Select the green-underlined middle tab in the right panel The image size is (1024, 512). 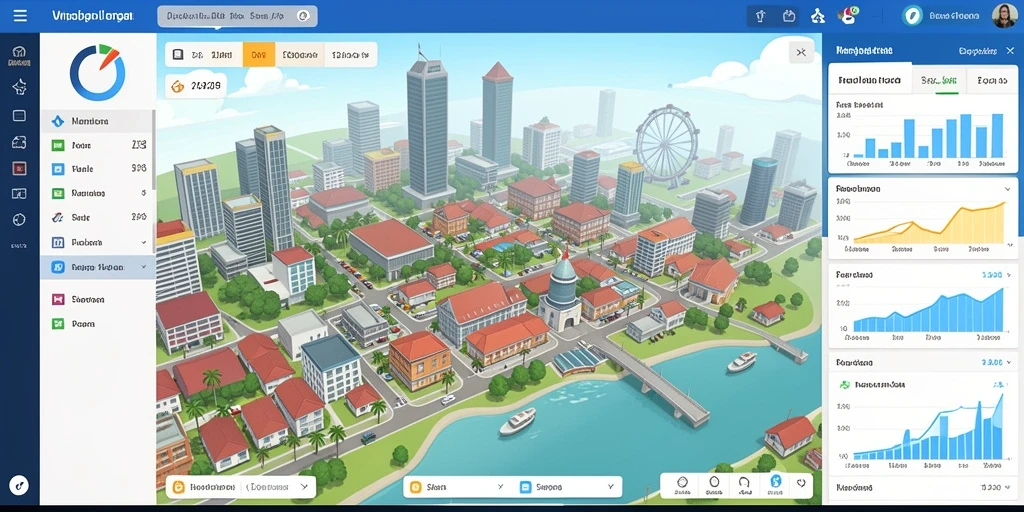[x=939, y=80]
